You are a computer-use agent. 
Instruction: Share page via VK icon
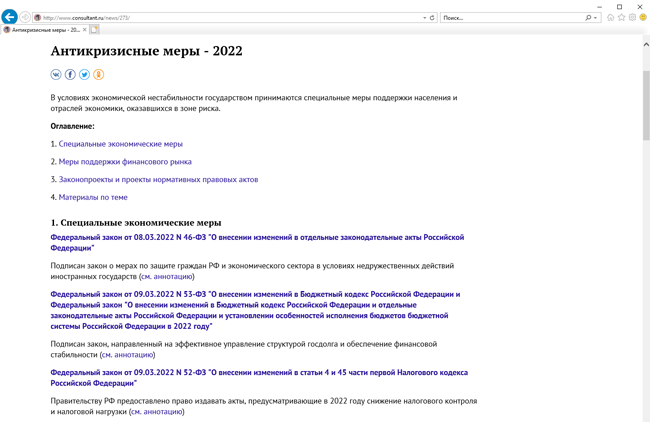point(56,75)
